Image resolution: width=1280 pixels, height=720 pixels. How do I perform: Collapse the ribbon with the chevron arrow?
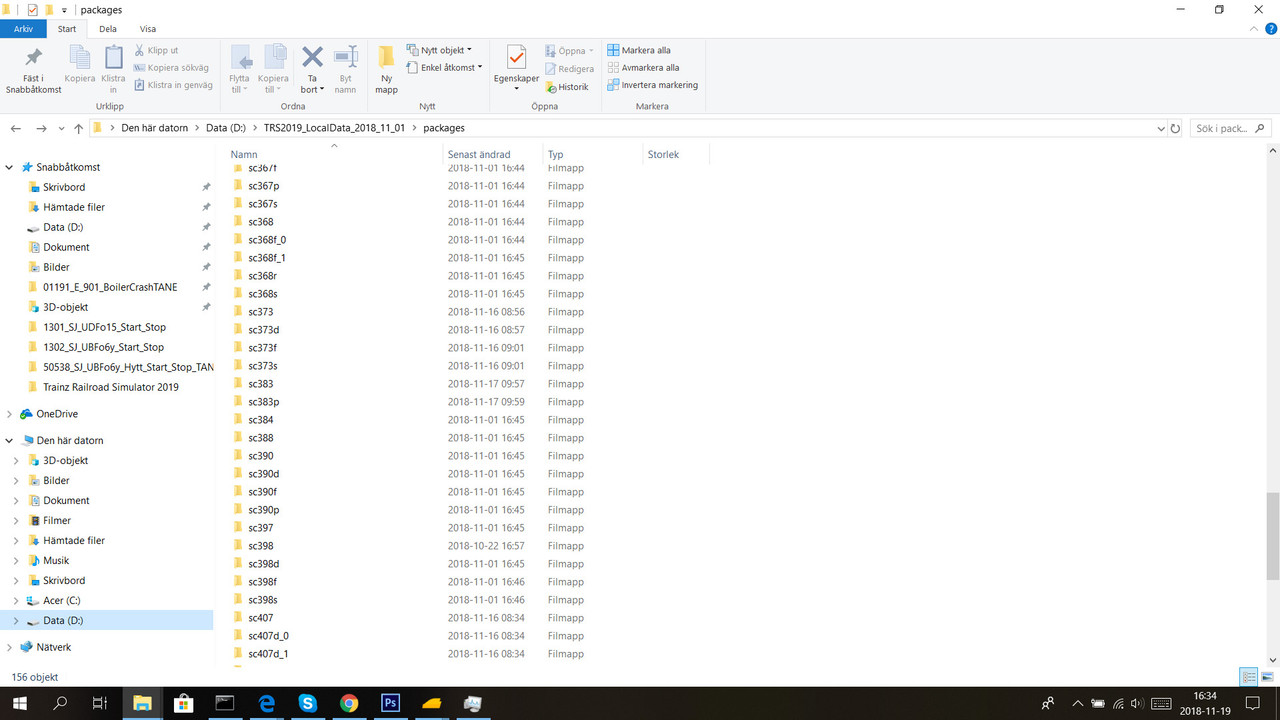tap(1253, 28)
